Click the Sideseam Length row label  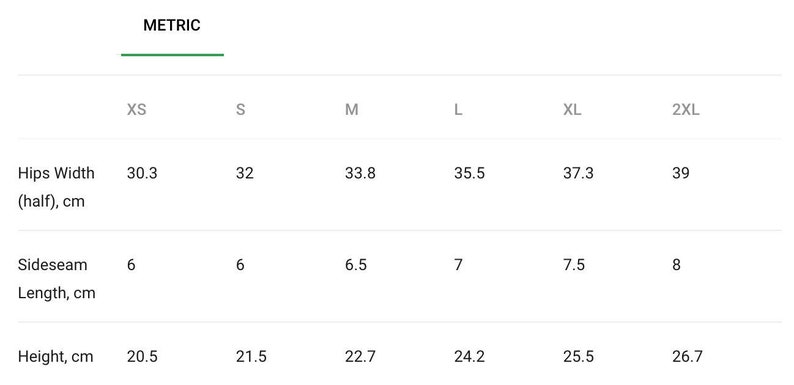tap(57, 279)
